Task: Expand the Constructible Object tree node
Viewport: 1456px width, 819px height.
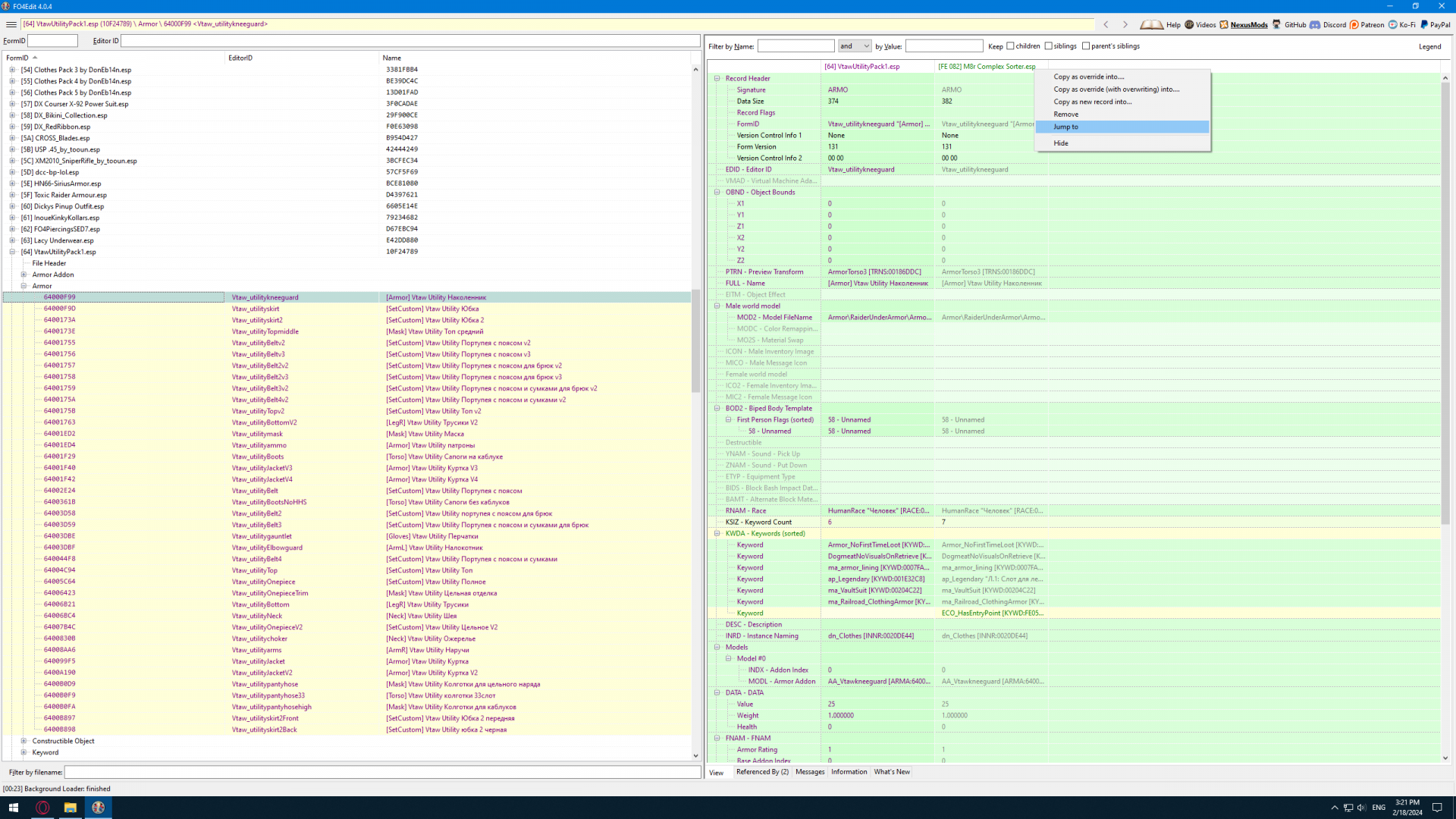Action: click(24, 741)
